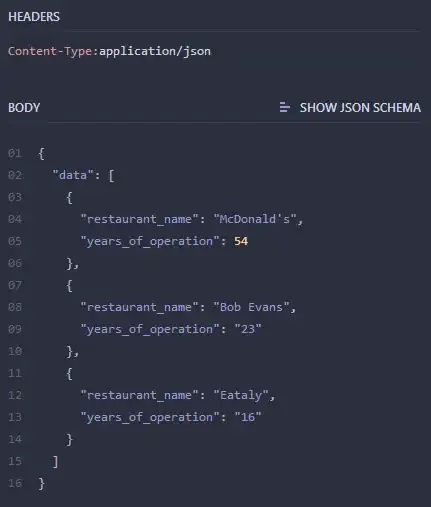This screenshot has width=431, height=507.
Task: Click the "Eataly" string value
Action: point(241,395)
